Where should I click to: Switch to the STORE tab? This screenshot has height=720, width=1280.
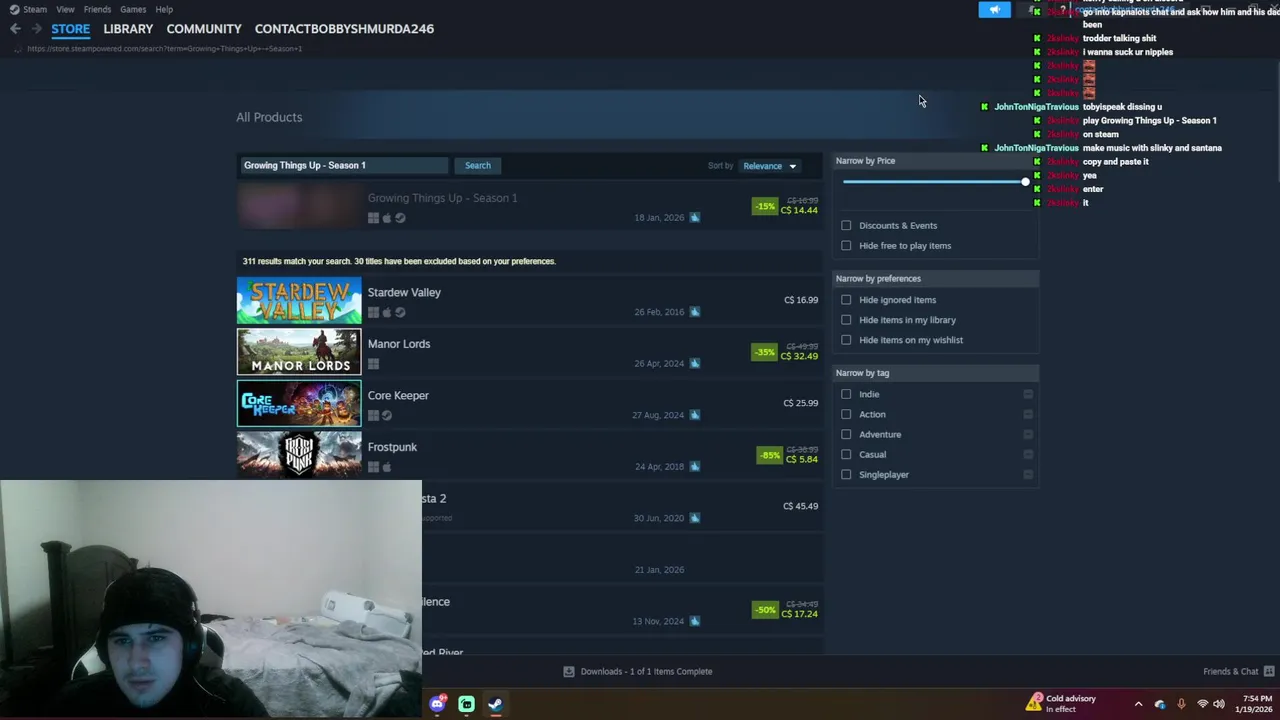point(70,29)
